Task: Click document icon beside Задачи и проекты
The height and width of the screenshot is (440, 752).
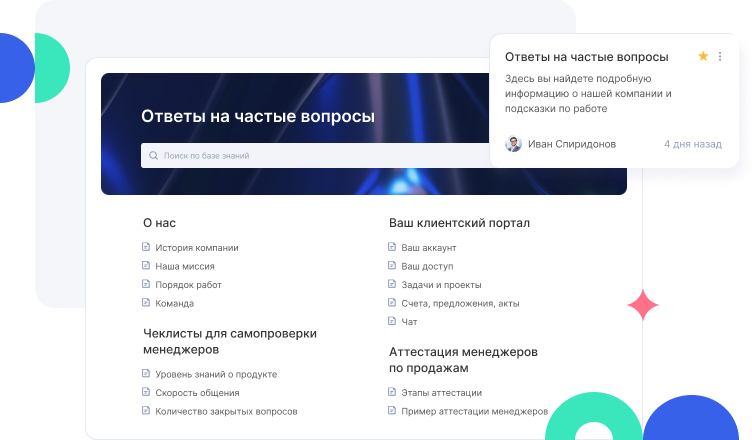Action: pos(392,285)
